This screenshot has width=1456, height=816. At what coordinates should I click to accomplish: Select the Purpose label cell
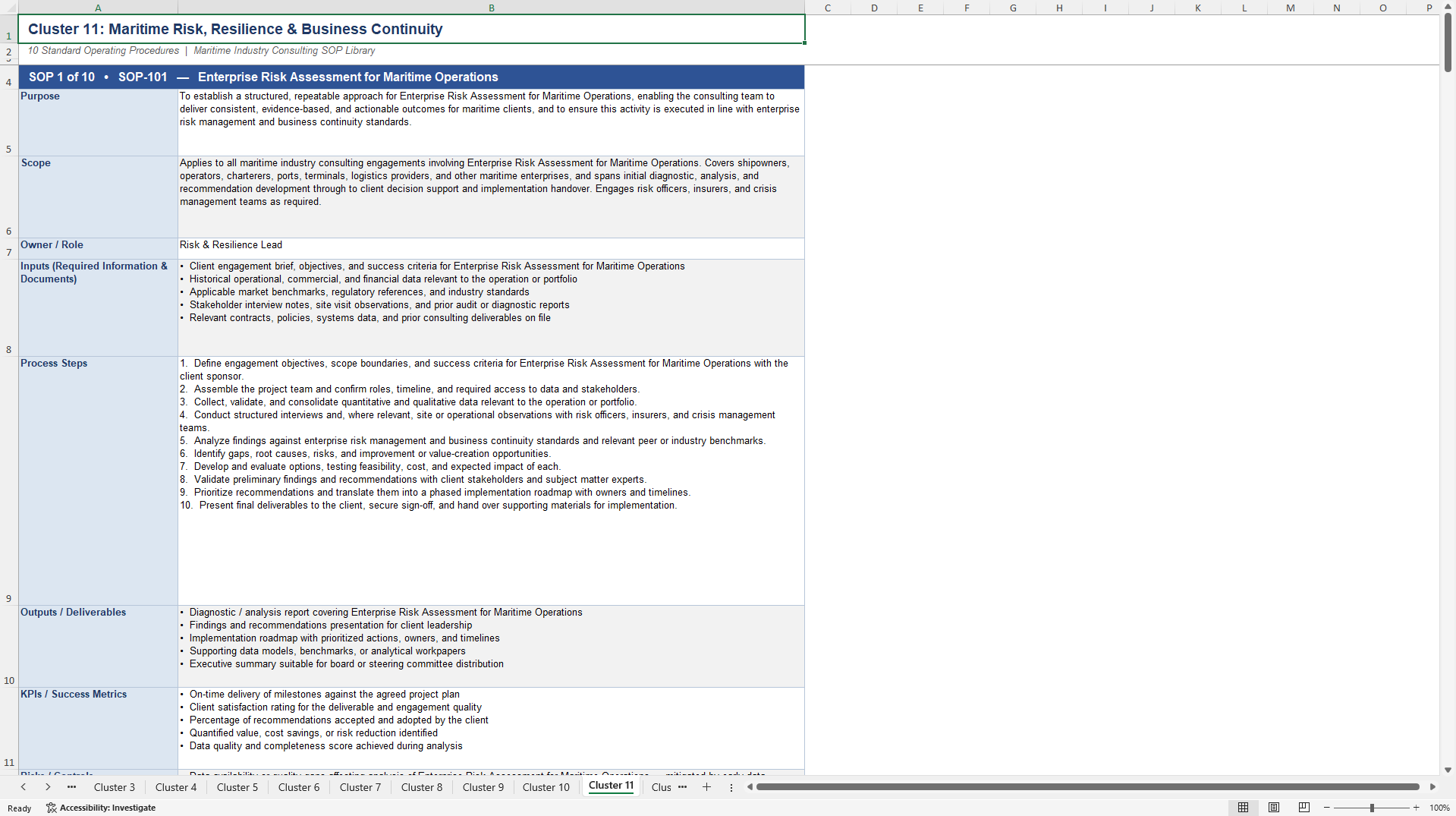pos(98,122)
